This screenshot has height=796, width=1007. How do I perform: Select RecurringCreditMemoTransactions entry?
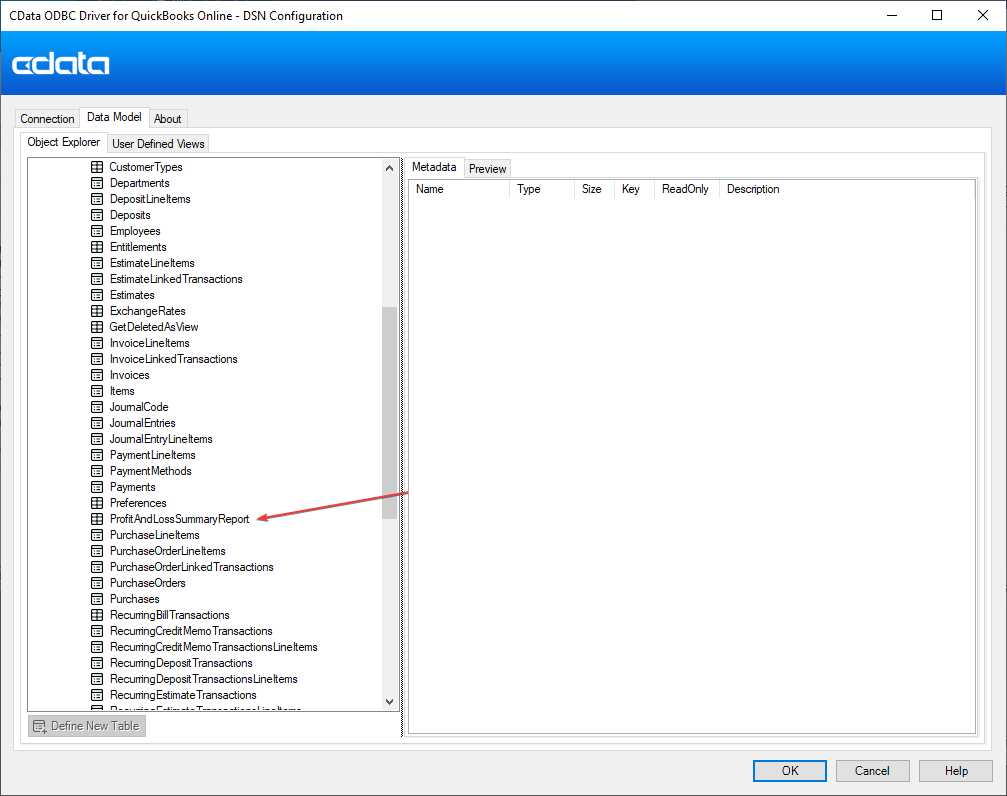point(191,632)
